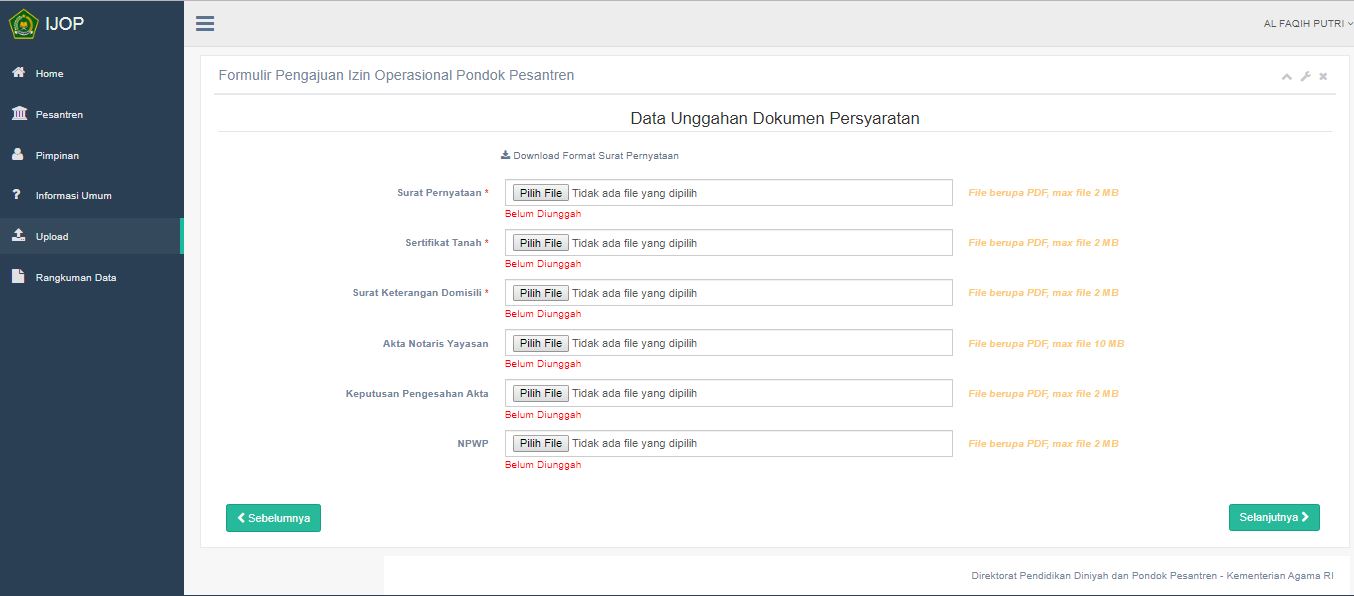Image resolution: width=1354 pixels, height=596 pixels.
Task: Choose file for Surat Pernyataan
Action: point(540,193)
